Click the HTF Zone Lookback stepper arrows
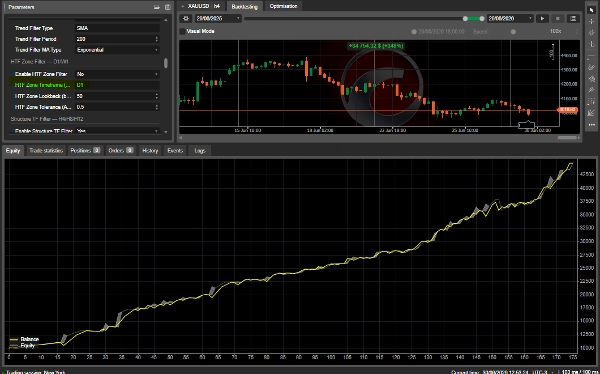 click(157, 96)
